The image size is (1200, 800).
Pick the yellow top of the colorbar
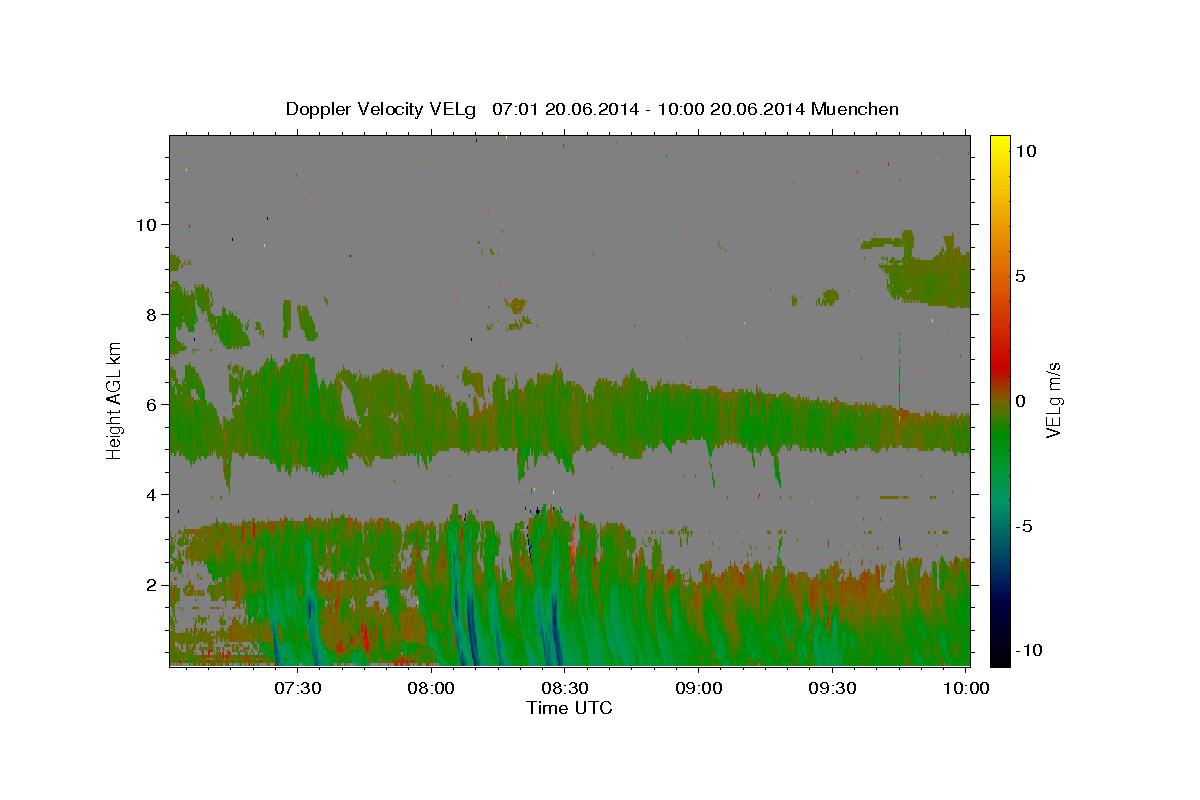point(999,145)
